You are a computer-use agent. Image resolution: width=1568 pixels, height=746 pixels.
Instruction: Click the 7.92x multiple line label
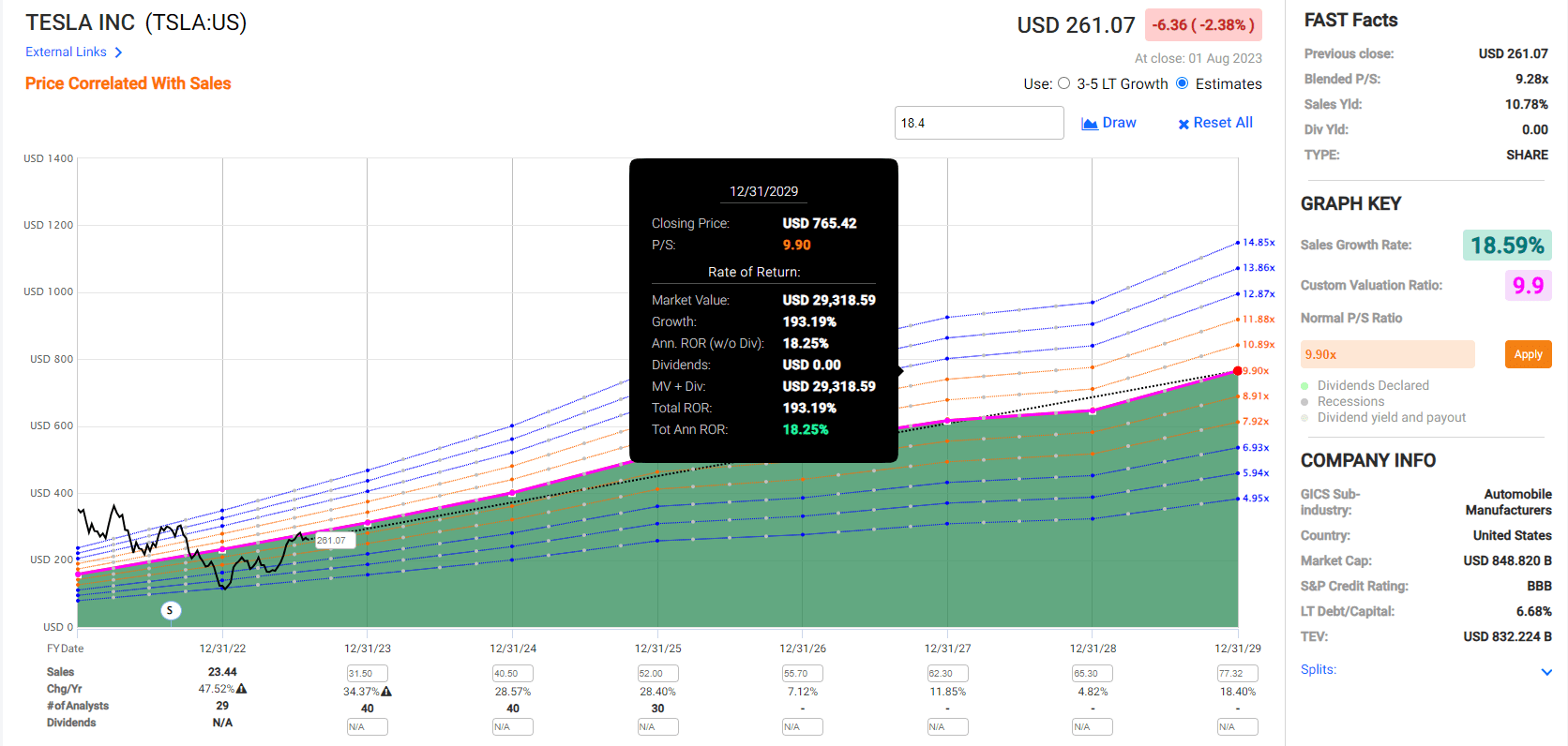coord(1256,422)
